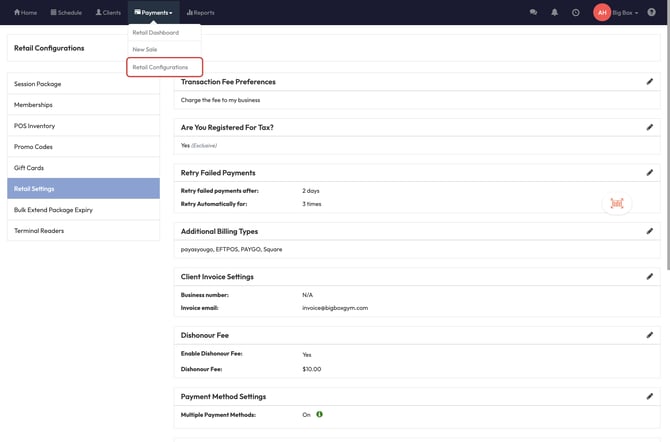Edit Additional Billing Types via pencil
The height and width of the screenshot is (442, 670).
[x=649, y=231]
